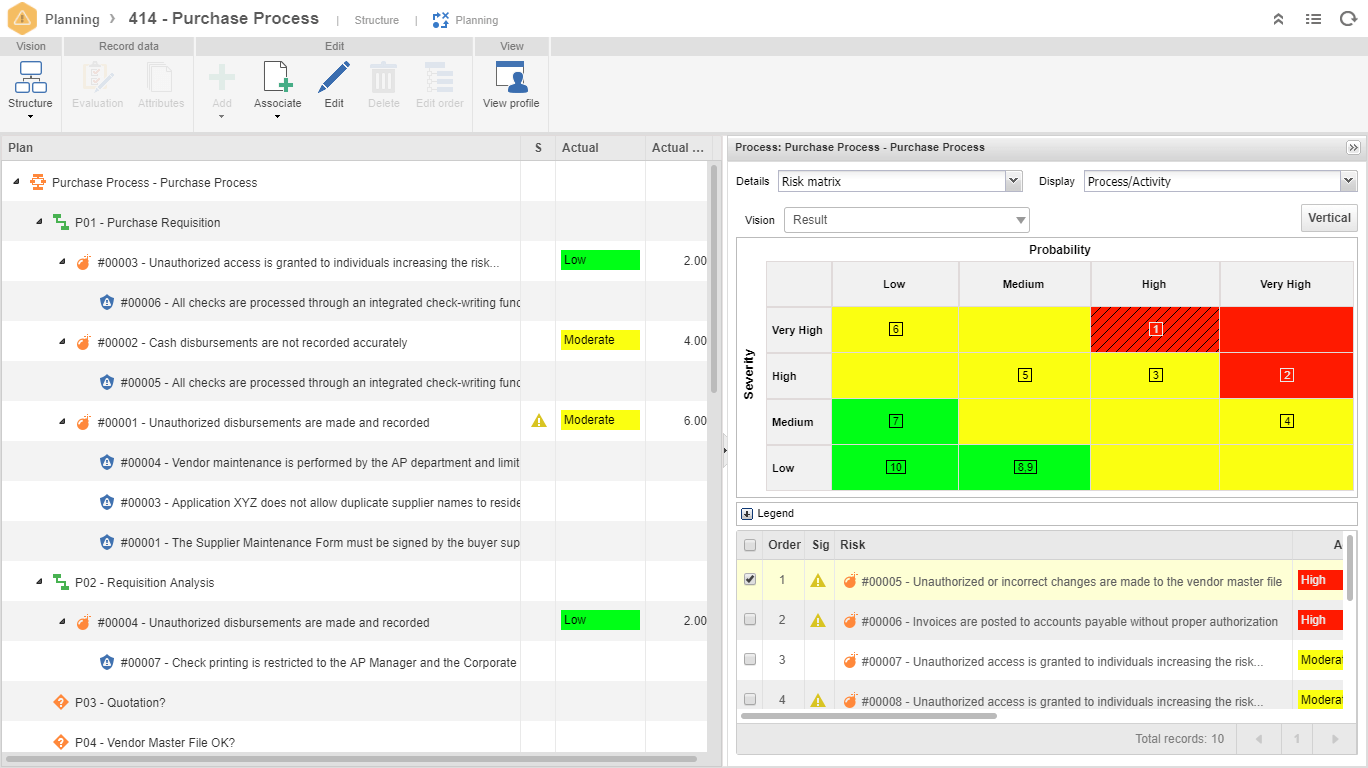Click the P03 Quotation decision icon
The height and width of the screenshot is (768, 1368).
coord(61,702)
